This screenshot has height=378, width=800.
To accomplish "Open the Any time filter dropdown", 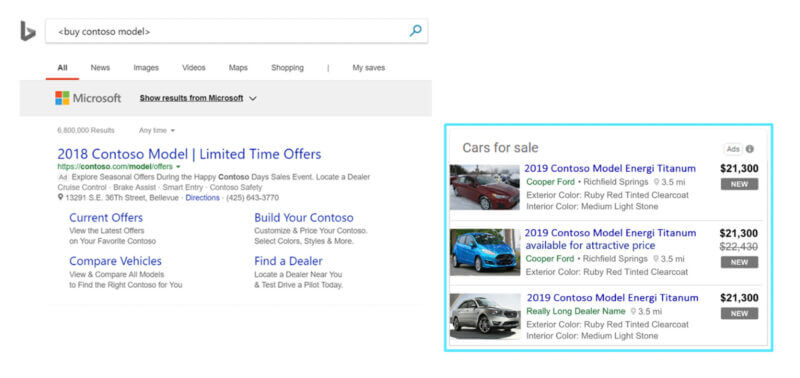I will pyautogui.click(x=157, y=131).
